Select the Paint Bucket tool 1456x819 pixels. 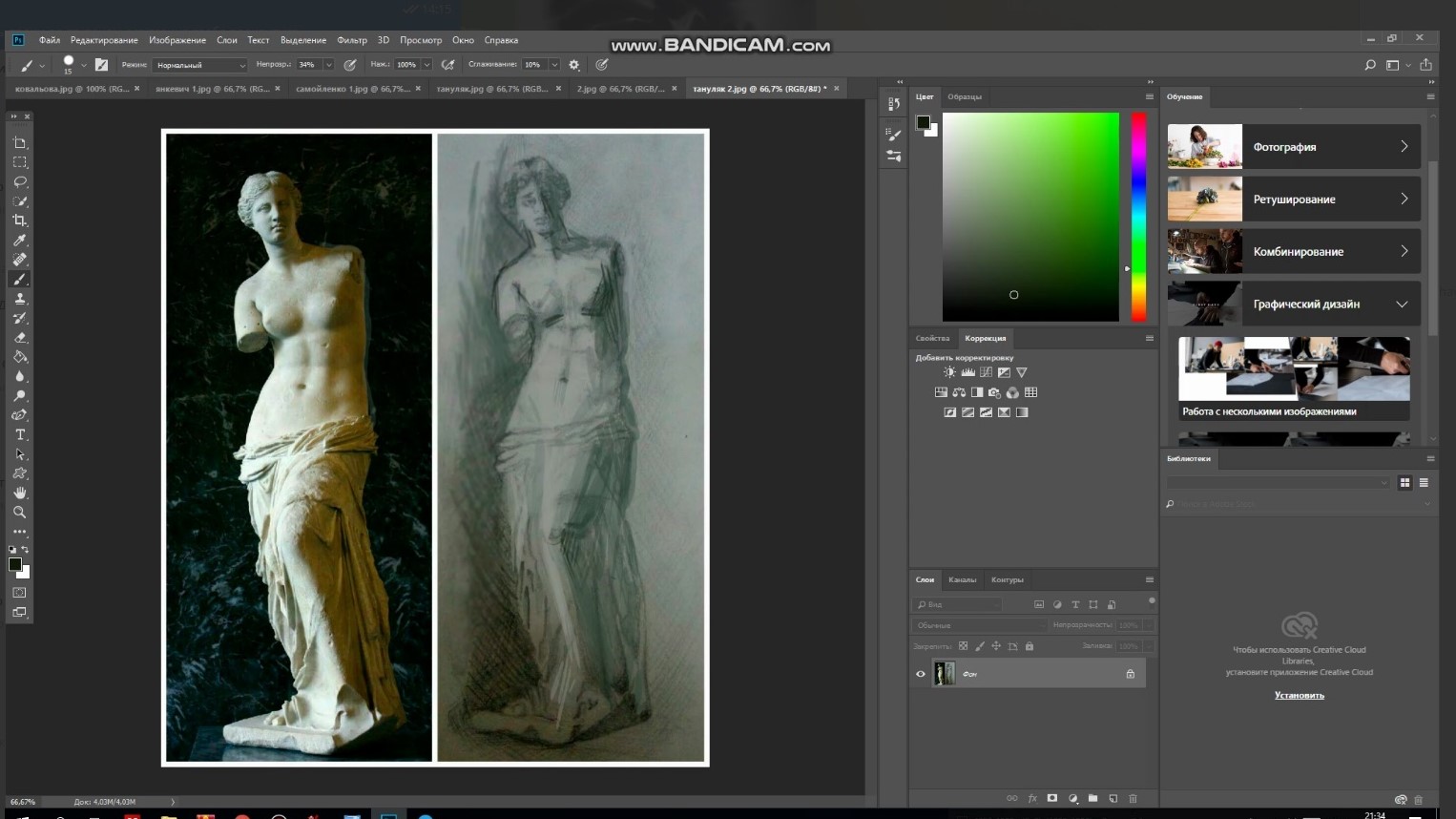tap(19, 357)
